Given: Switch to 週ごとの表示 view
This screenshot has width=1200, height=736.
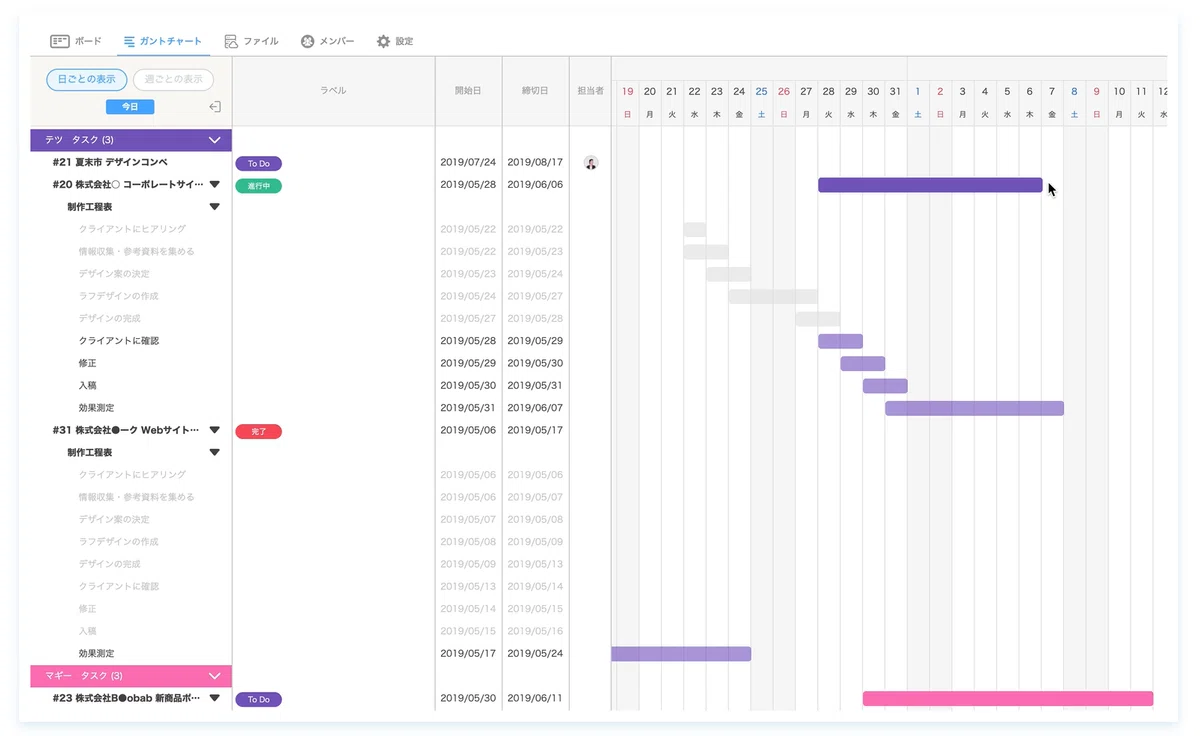Looking at the screenshot, I should tap(173, 79).
